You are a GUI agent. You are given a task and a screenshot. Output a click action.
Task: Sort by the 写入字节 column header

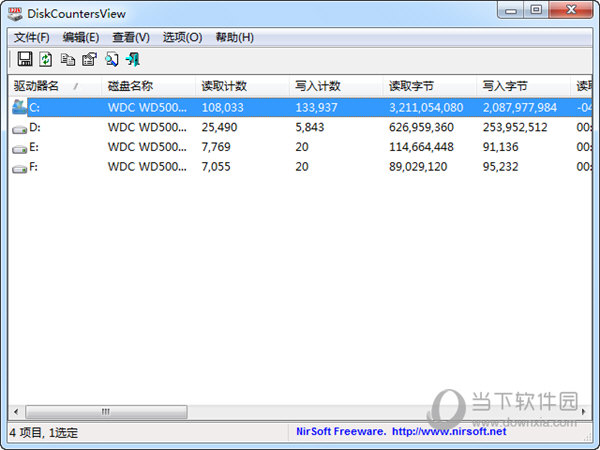coord(523,86)
